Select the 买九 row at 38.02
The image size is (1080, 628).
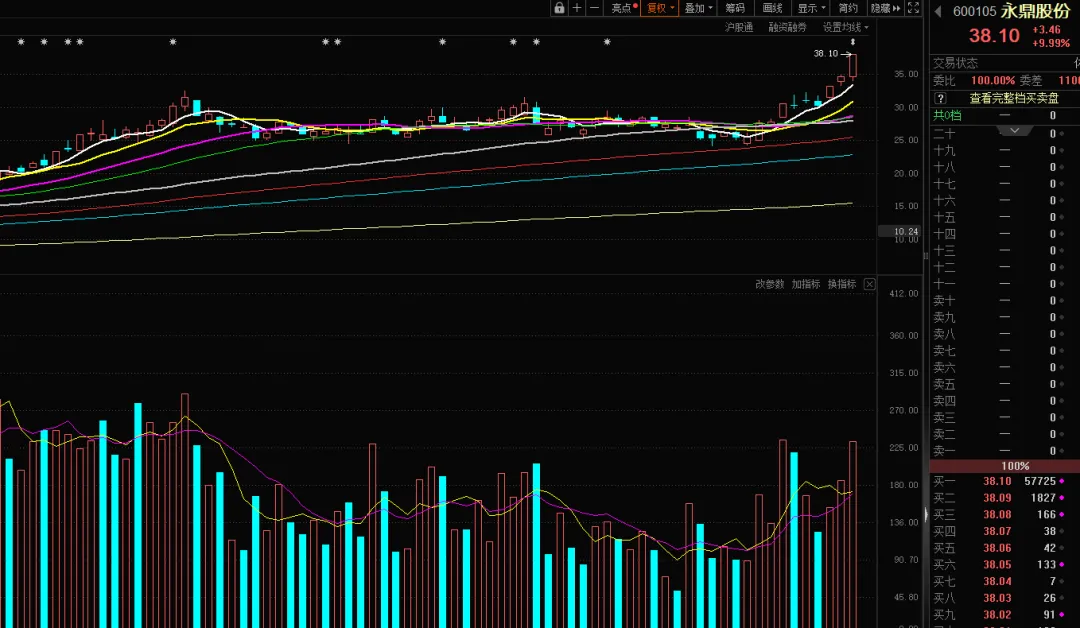click(1004, 614)
